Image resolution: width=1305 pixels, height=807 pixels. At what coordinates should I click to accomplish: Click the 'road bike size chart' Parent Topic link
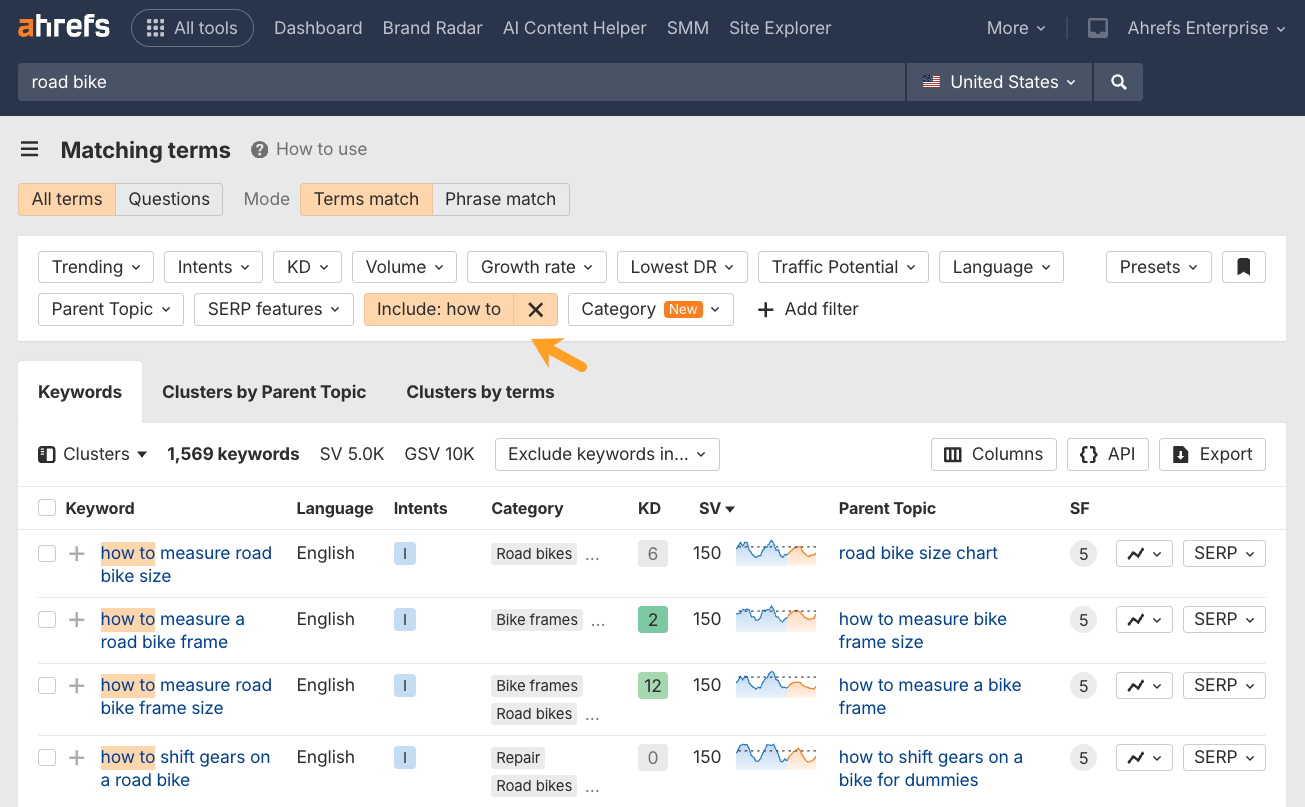pos(918,553)
